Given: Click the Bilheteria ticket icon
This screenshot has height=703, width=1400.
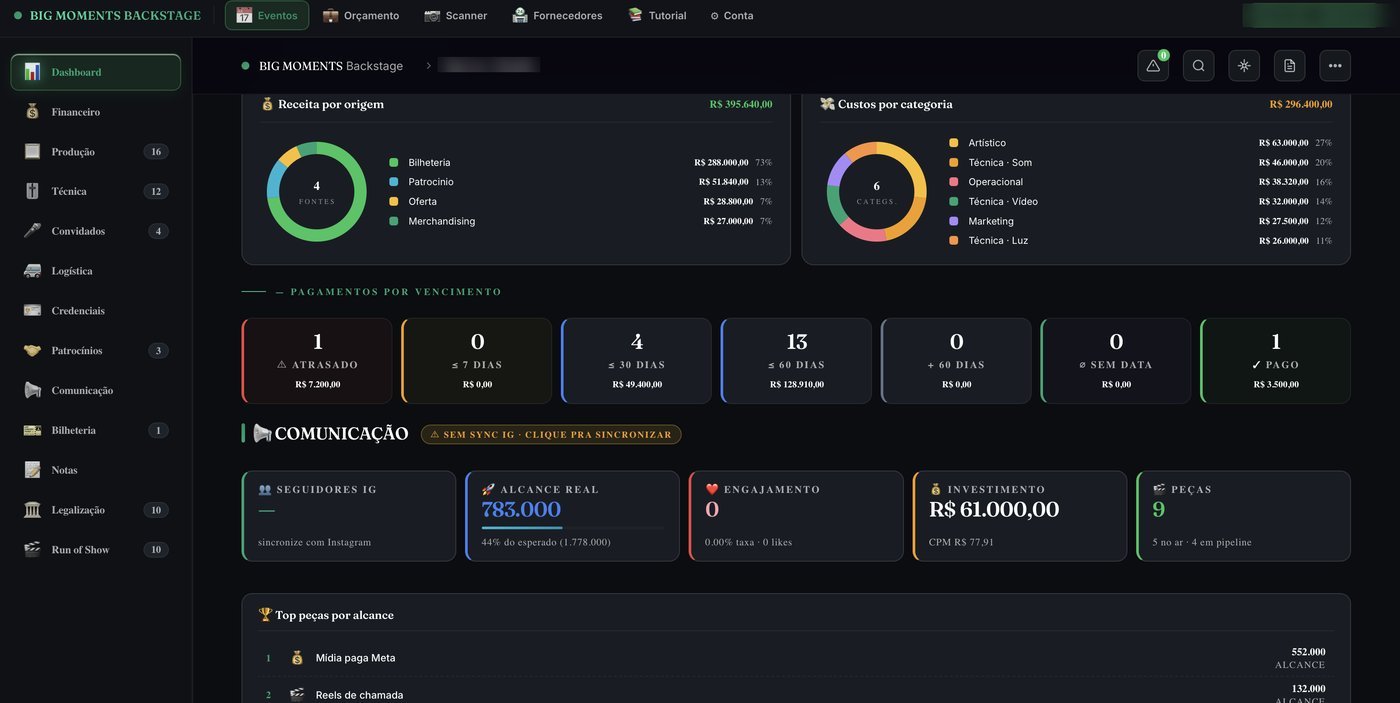Looking at the screenshot, I should (x=32, y=430).
